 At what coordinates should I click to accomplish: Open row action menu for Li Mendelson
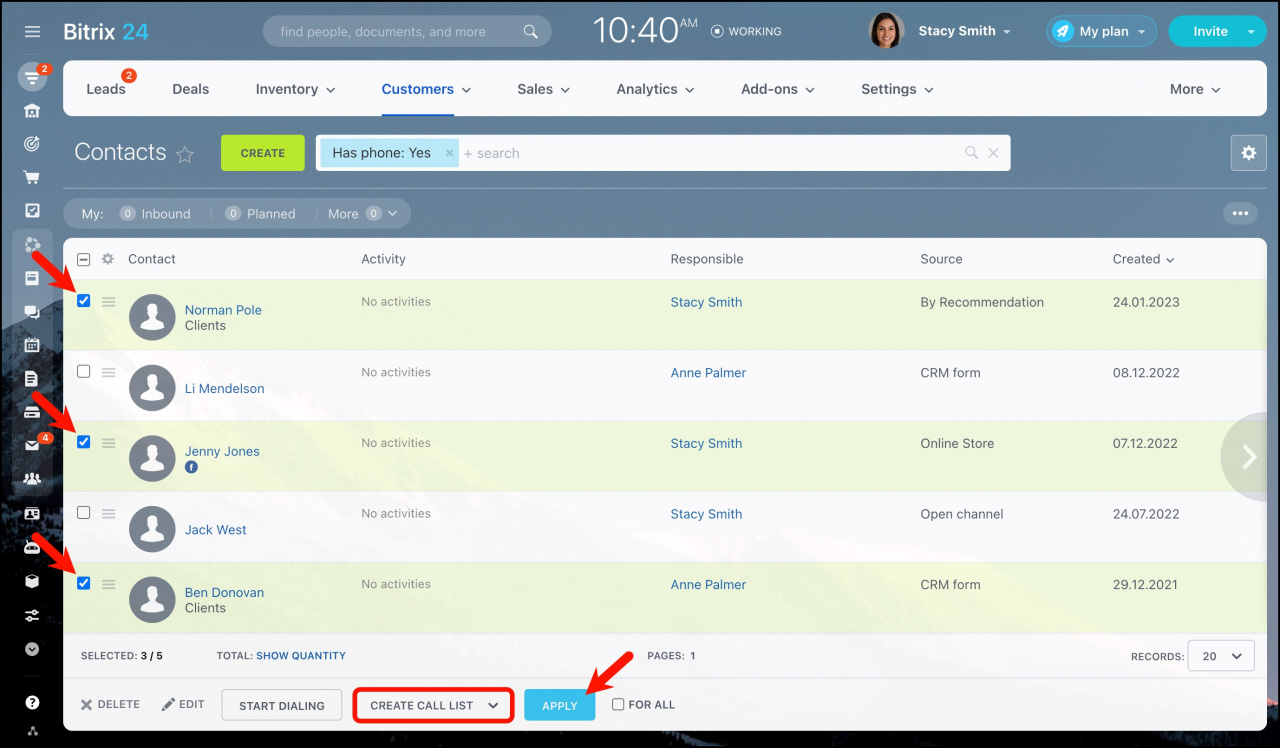(x=108, y=372)
